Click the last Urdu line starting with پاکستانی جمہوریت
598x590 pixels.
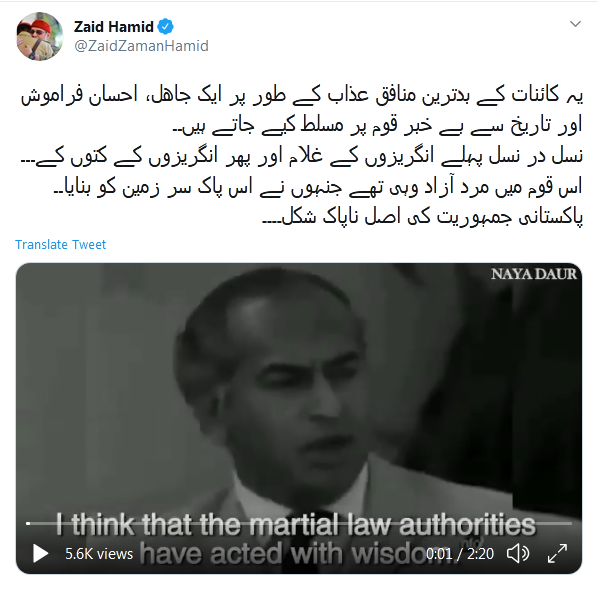(423, 218)
